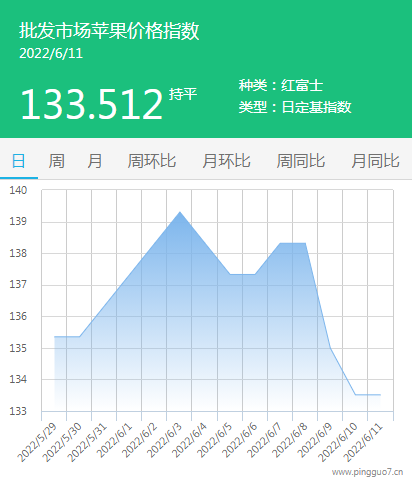This screenshot has width=412, height=483.
Task: Click the 2022/6/10 low point on chart
Action: tap(355, 395)
